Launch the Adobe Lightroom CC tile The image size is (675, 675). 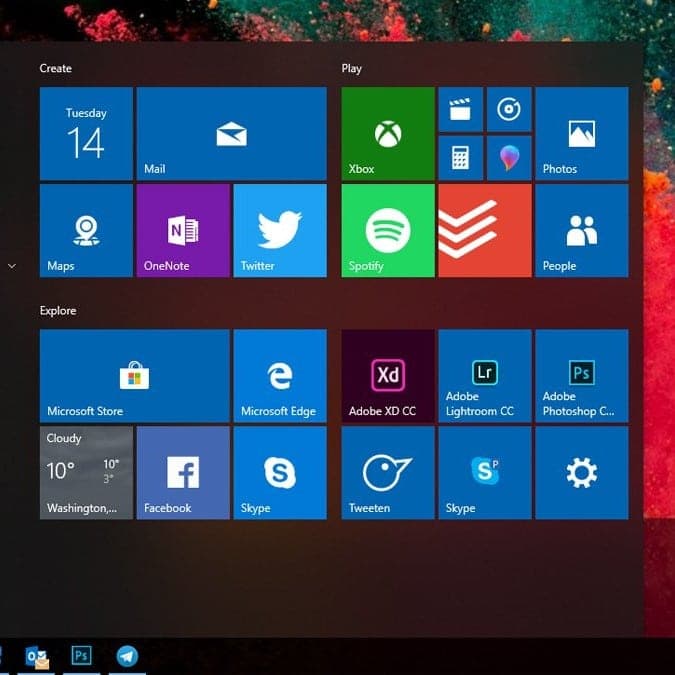point(485,376)
